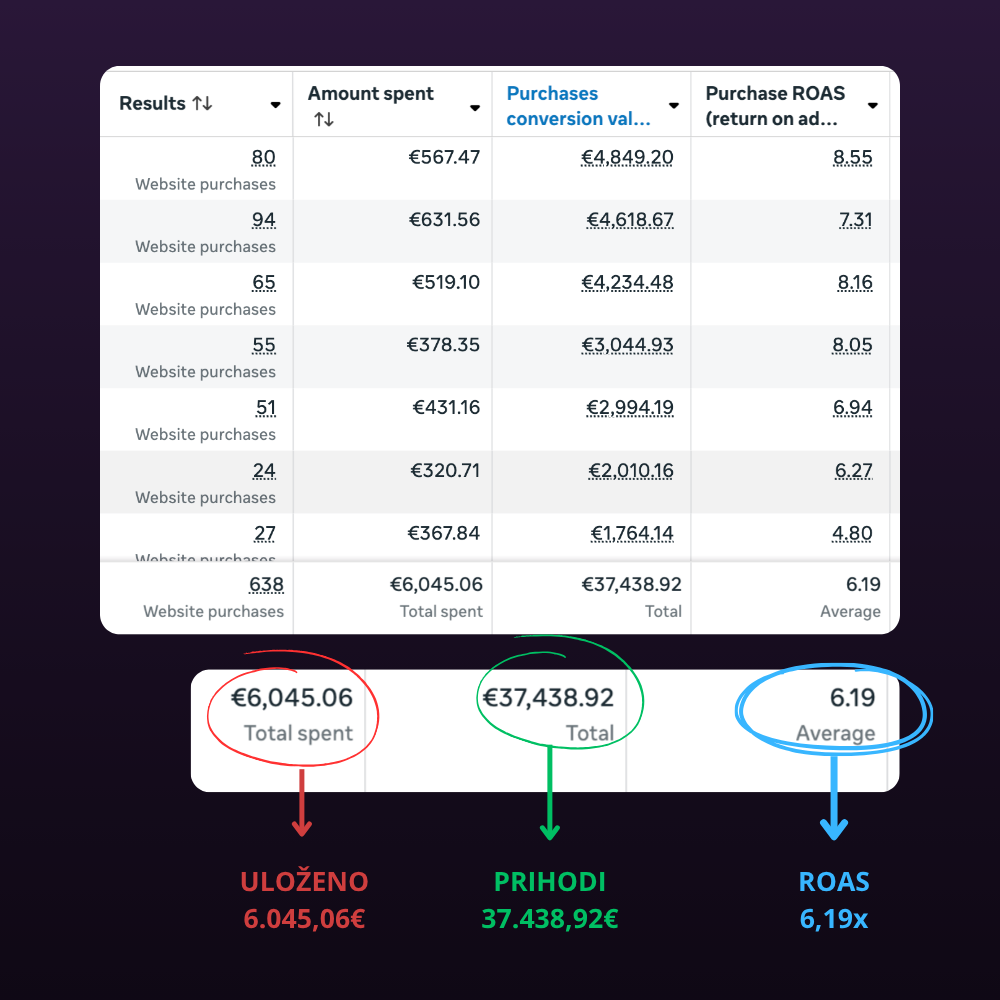This screenshot has height=1000, width=1000.
Task: Click the red-circled €6,045.06 Total spent
Action: pos(292,698)
